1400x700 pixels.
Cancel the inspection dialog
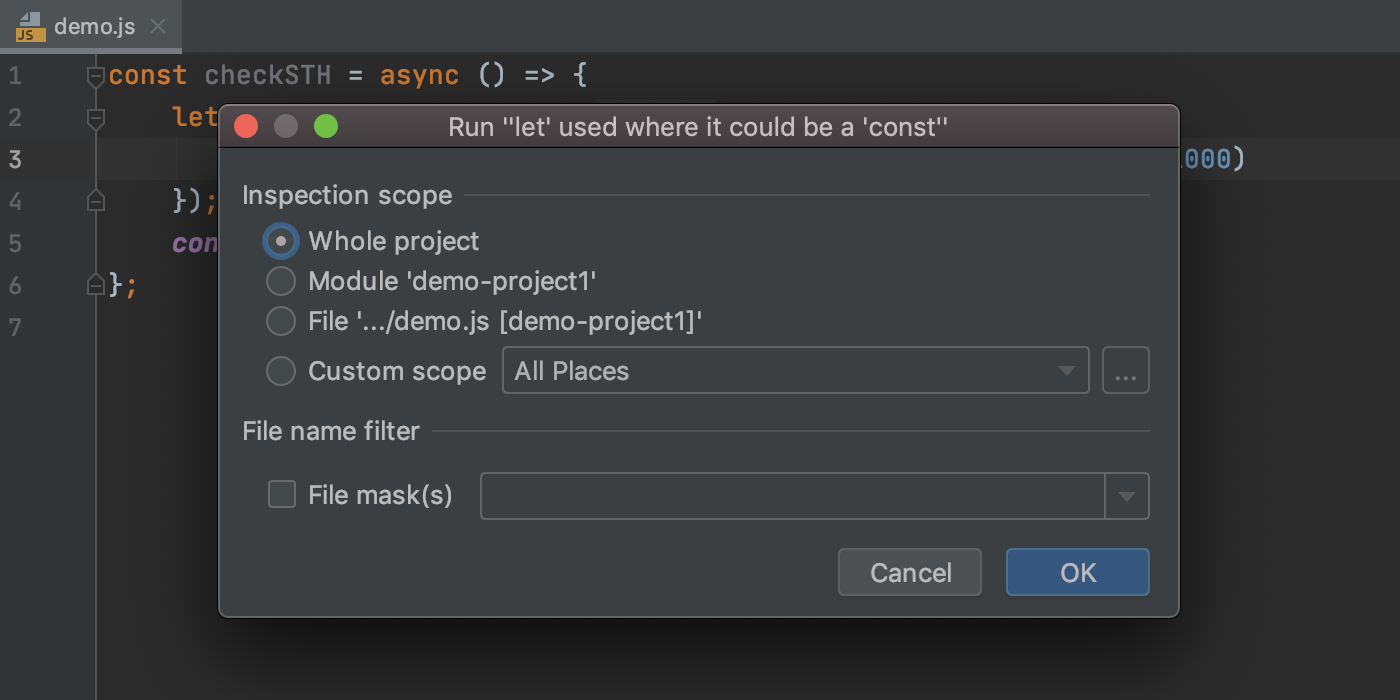[909, 572]
